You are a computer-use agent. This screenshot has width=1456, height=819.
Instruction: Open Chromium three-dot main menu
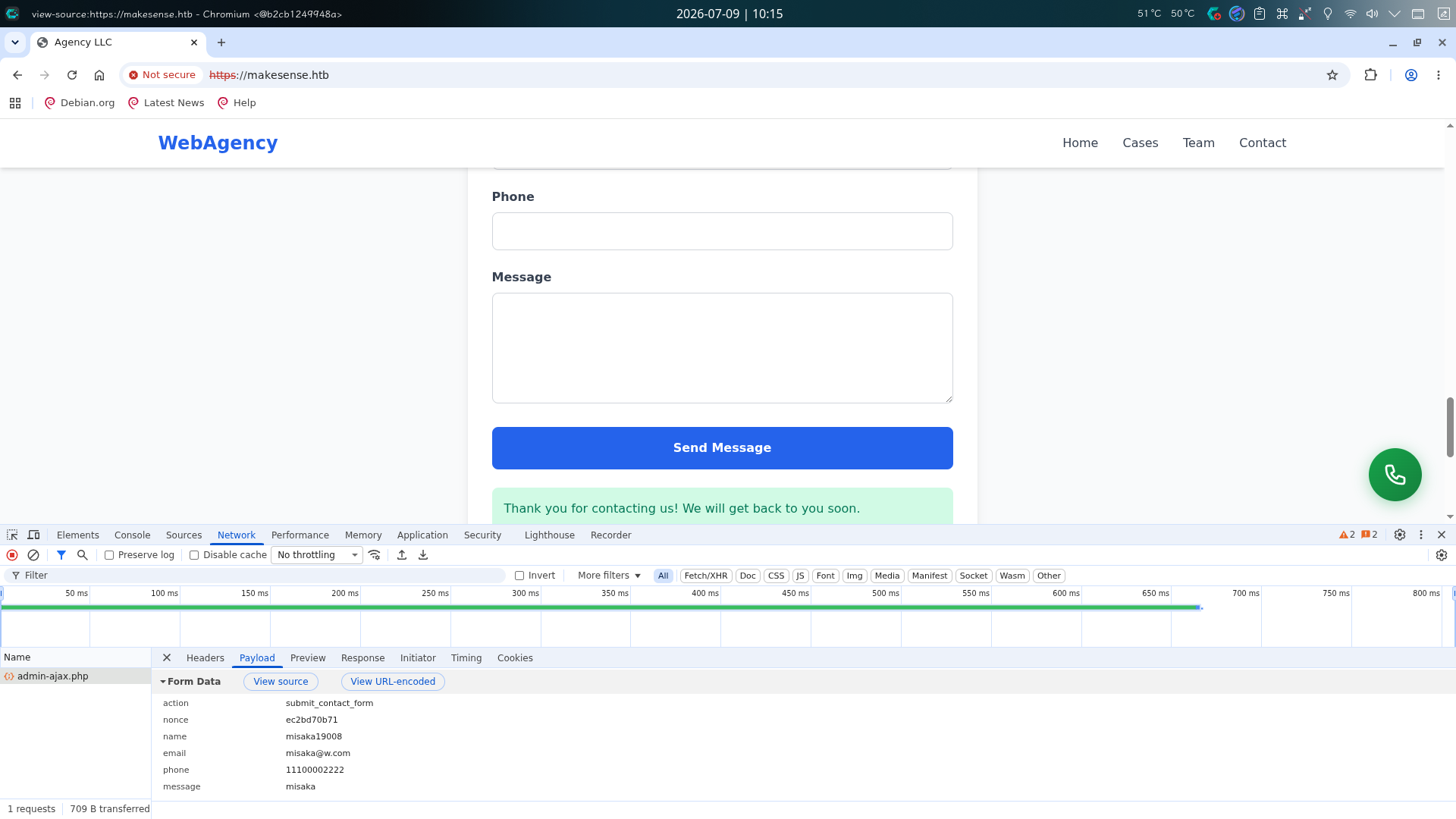[x=1439, y=75]
